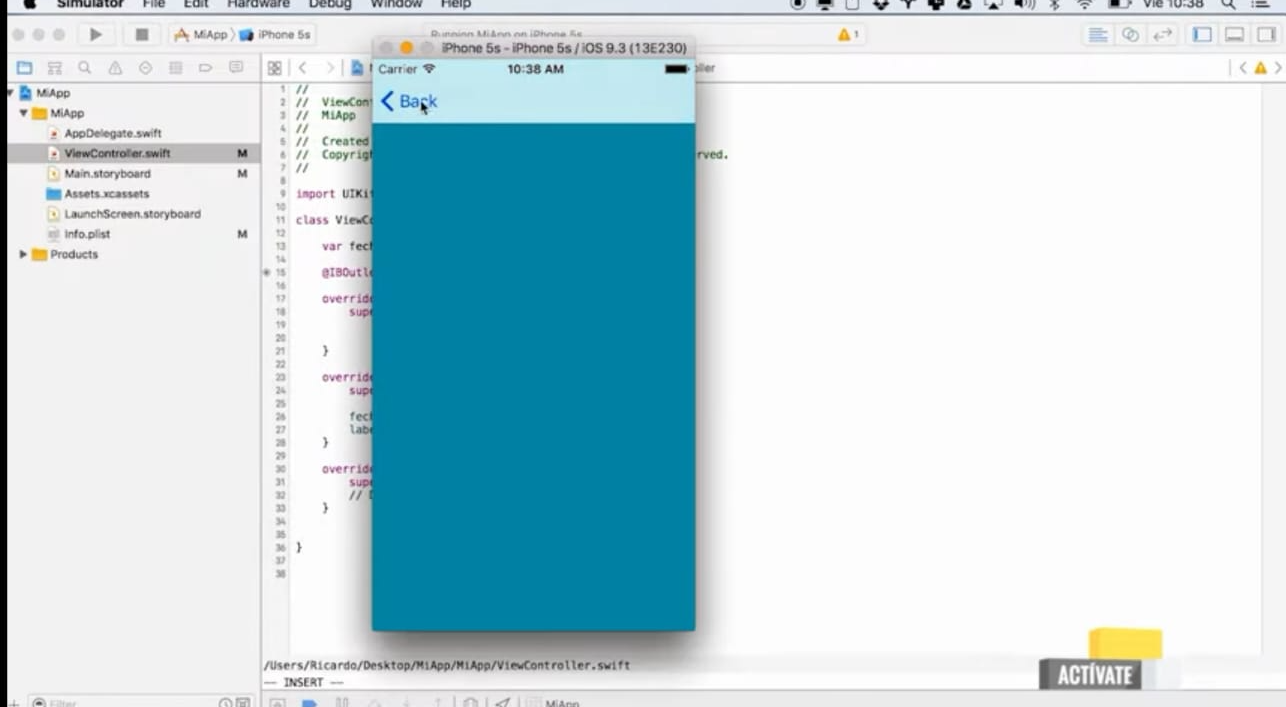Click the "-- INSERT --" mode indicator
The width and height of the screenshot is (1286, 707).
tap(304, 682)
